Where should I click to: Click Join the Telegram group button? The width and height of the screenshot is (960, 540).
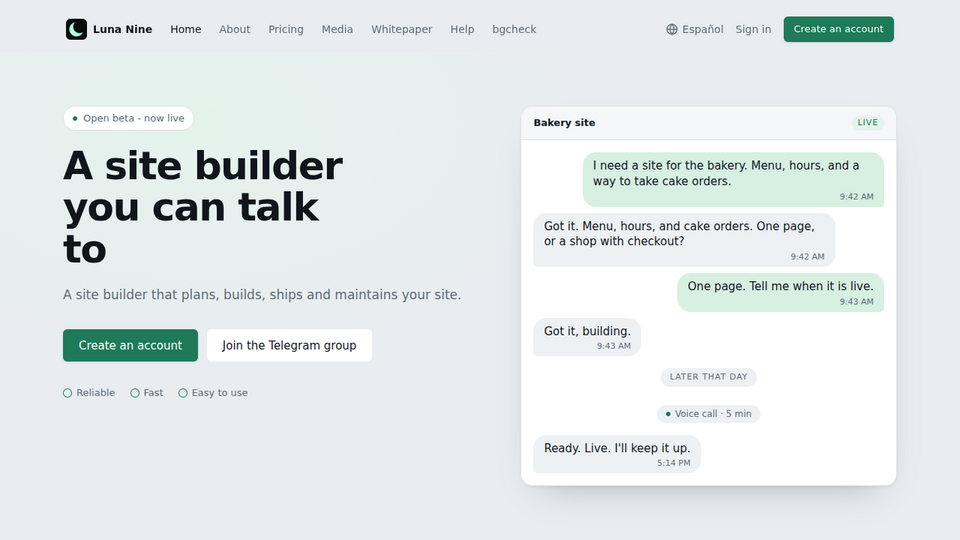click(x=289, y=345)
